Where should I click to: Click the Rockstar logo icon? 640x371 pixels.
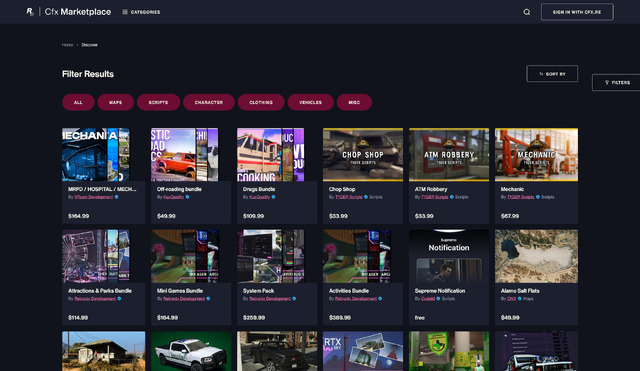(x=30, y=12)
